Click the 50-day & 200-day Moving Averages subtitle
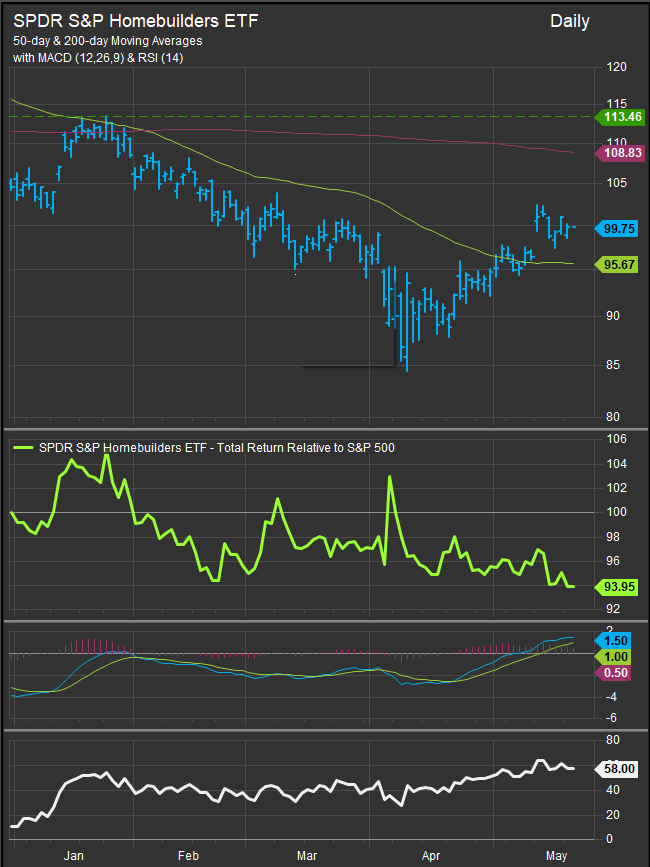This screenshot has height=867, width=650. (107, 41)
